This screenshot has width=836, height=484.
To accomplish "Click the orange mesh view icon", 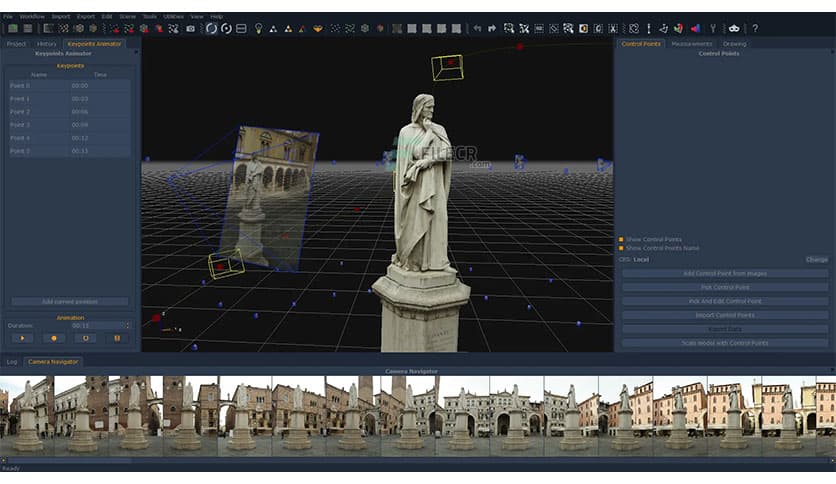I will [x=318, y=28].
